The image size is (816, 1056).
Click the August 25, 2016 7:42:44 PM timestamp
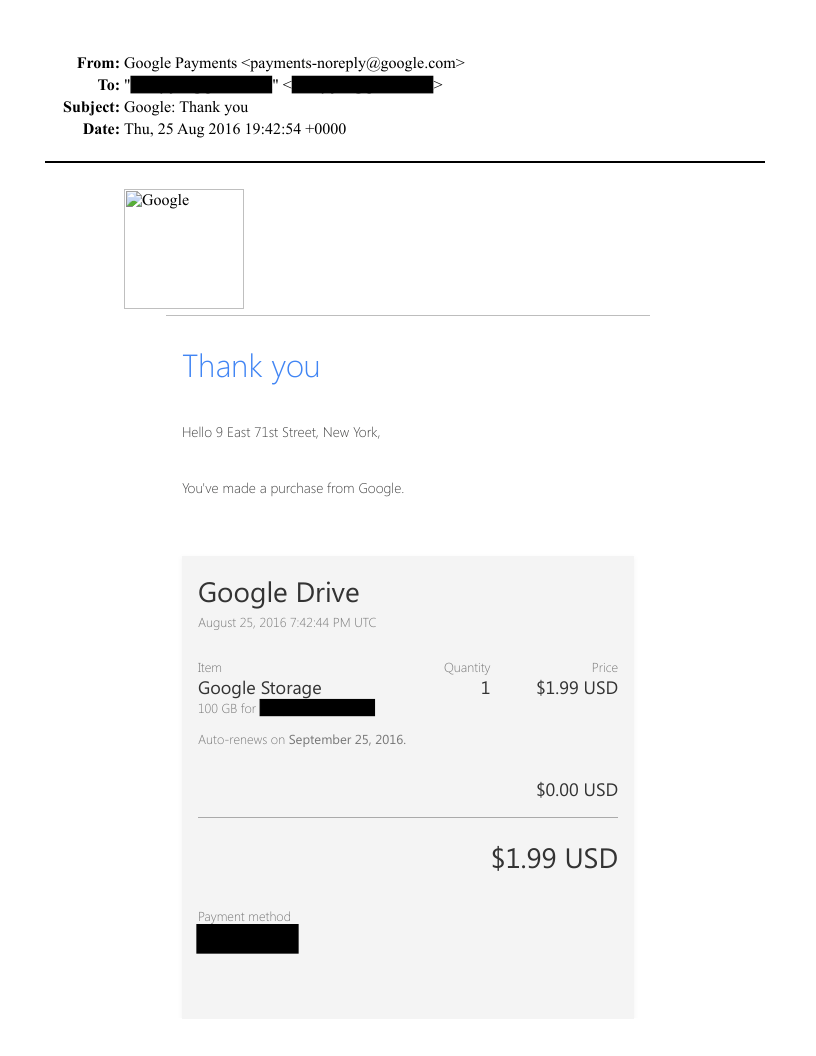(x=287, y=623)
